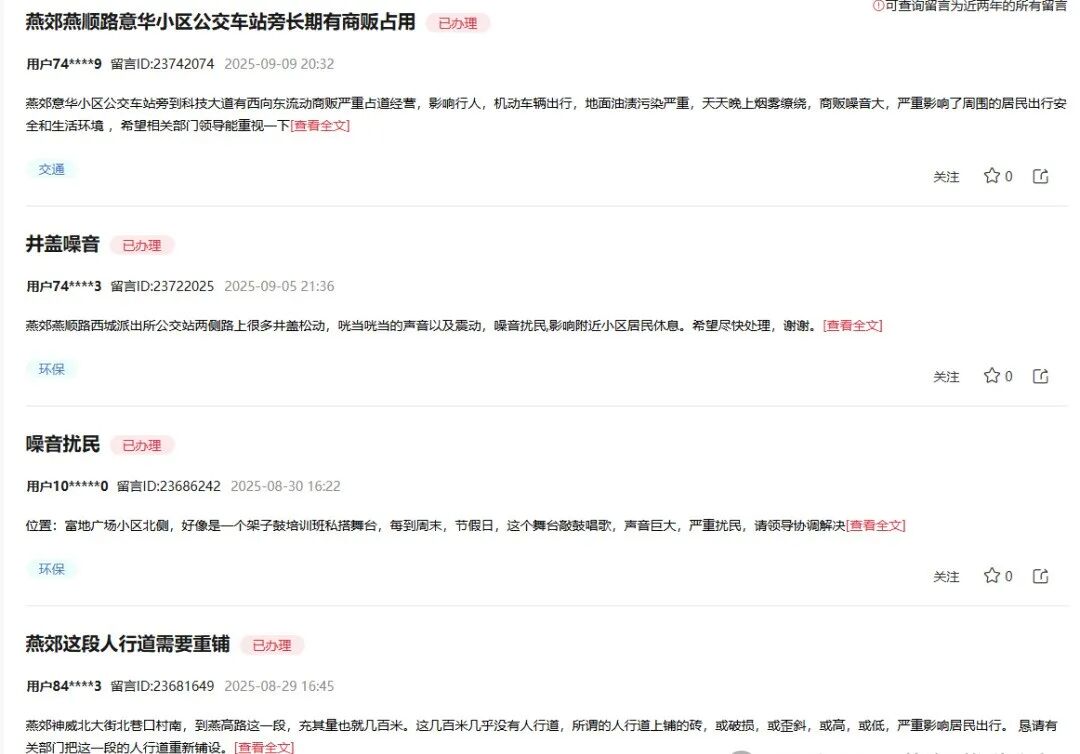Image resolution: width=1080 pixels, height=754 pixels.
Task: Star the 井盖噪音 message
Action: pos(991,376)
